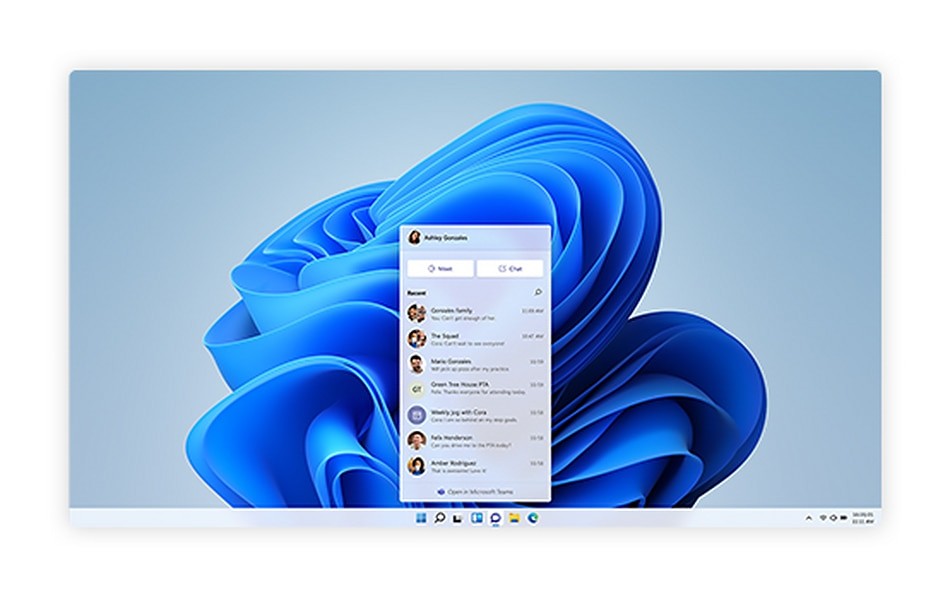Click the Chat button

[x=510, y=268]
